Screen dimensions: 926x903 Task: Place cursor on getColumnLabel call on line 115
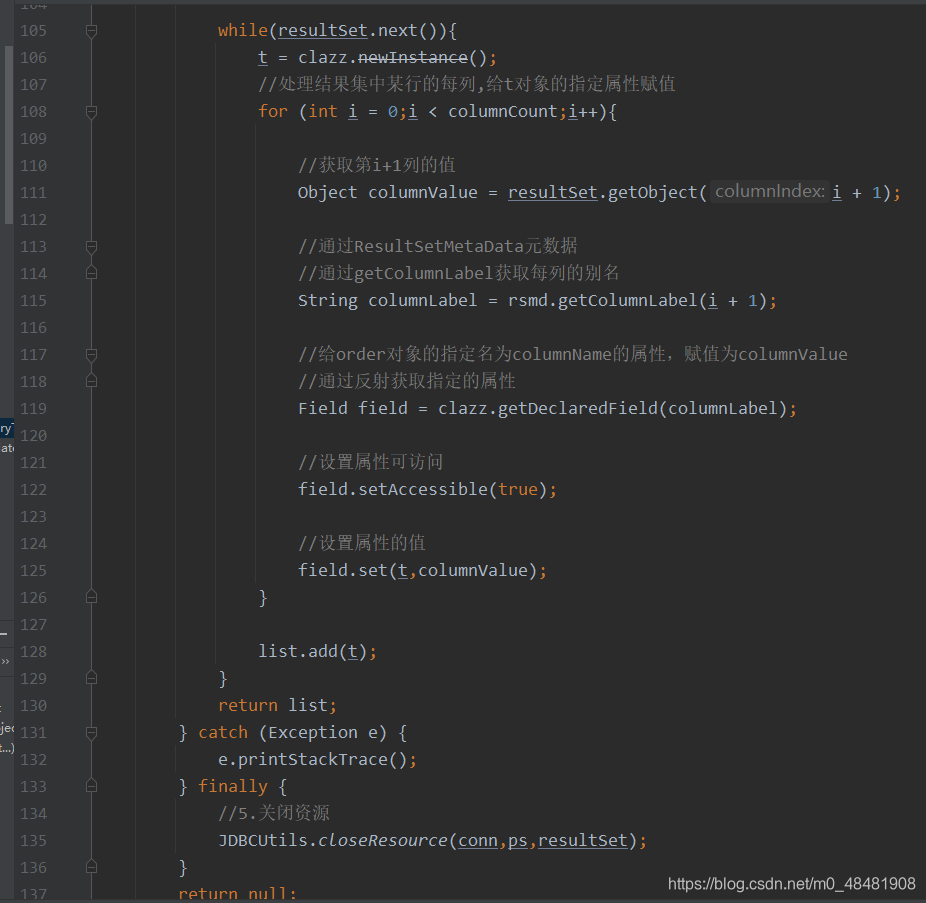point(628,301)
